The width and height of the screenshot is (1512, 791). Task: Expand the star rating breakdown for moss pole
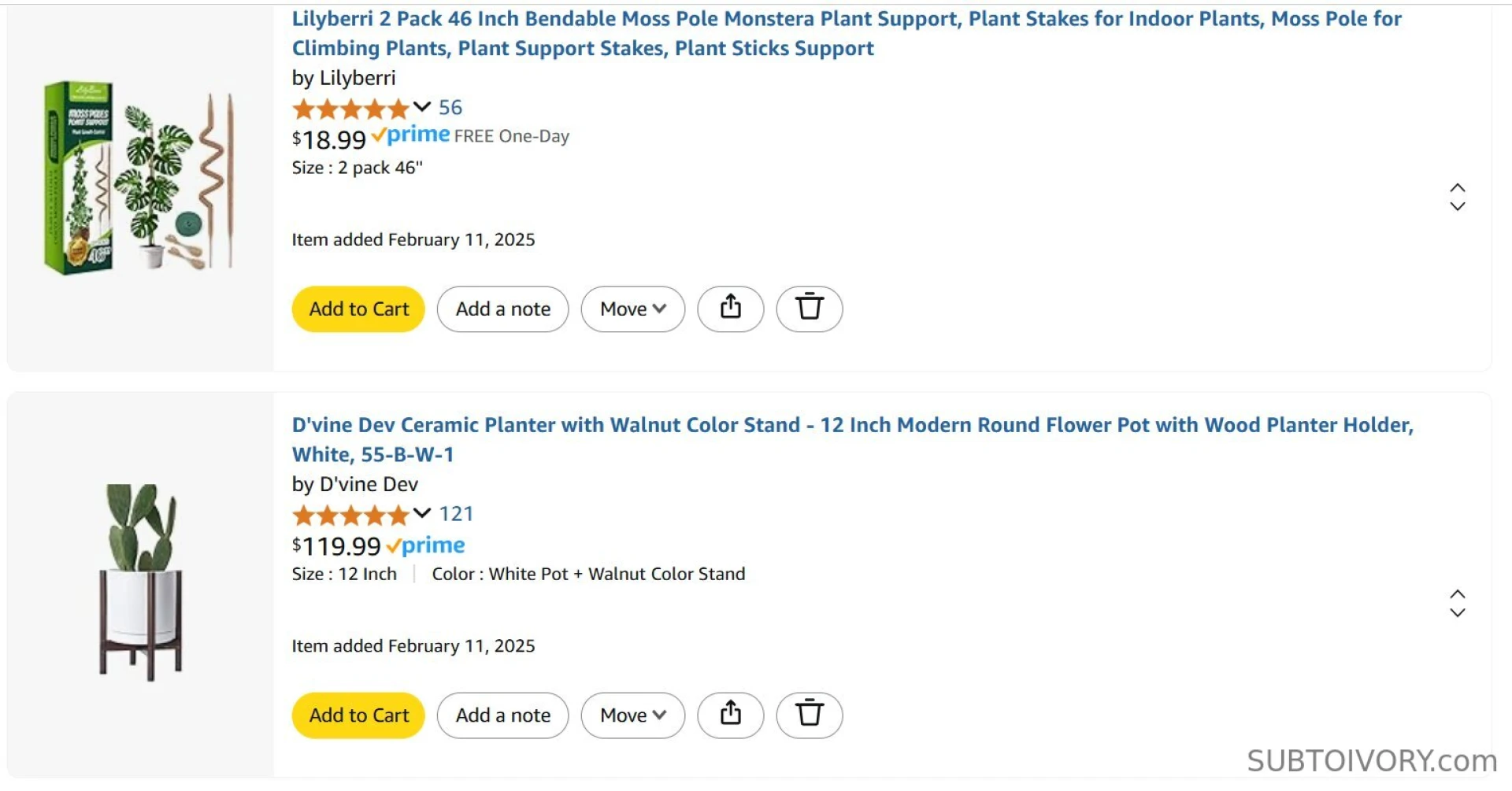422,107
